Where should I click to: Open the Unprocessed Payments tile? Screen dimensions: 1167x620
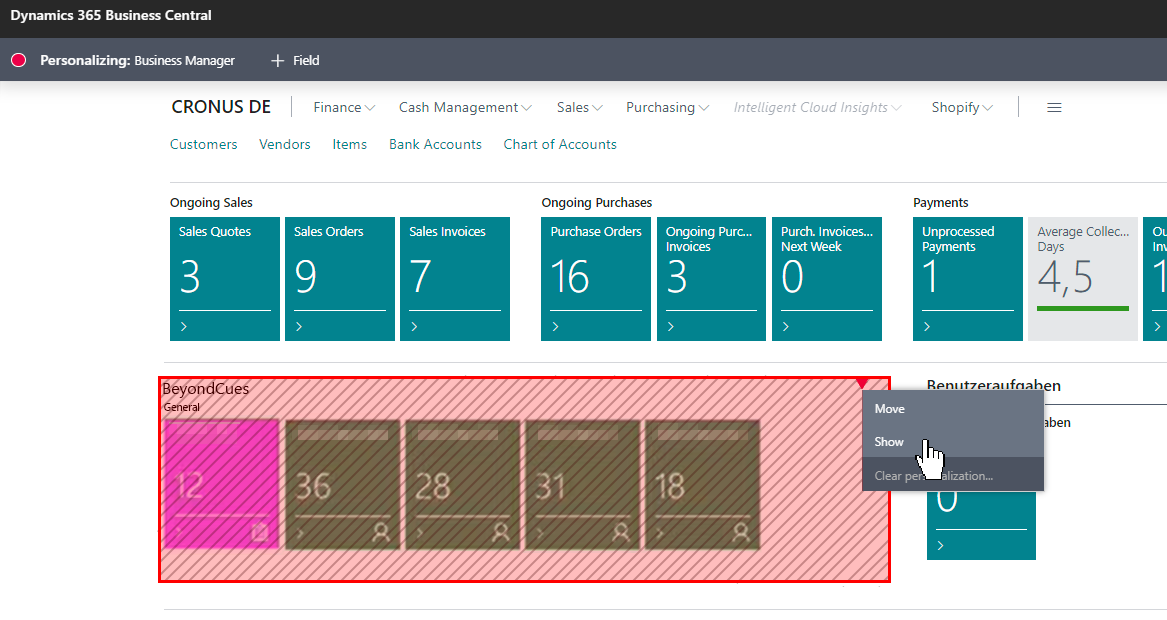click(x=968, y=278)
